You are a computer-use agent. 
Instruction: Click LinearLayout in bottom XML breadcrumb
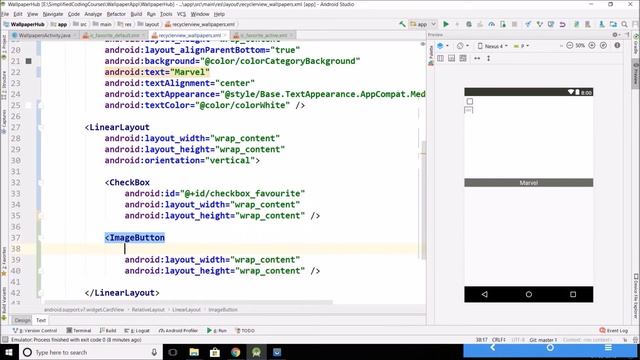[186, 310]
